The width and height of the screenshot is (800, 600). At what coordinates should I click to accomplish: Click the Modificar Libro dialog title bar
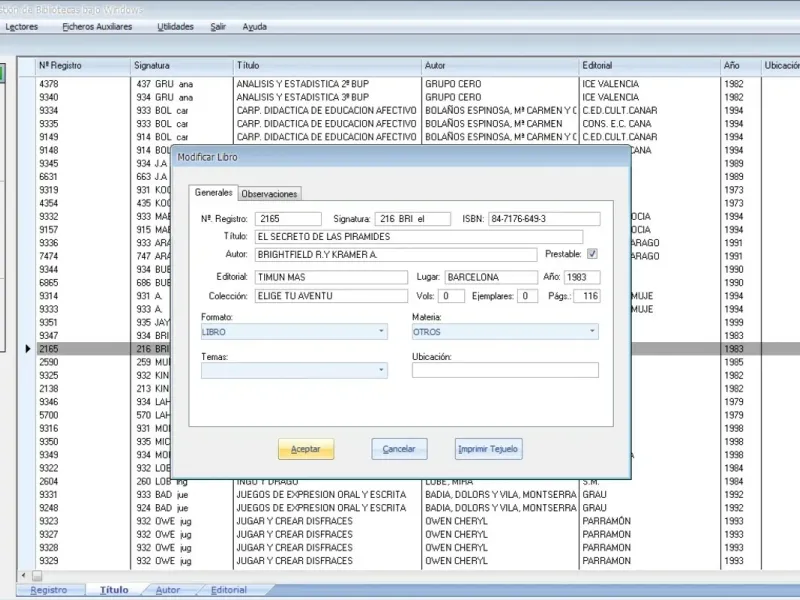(x=401, y=157)
